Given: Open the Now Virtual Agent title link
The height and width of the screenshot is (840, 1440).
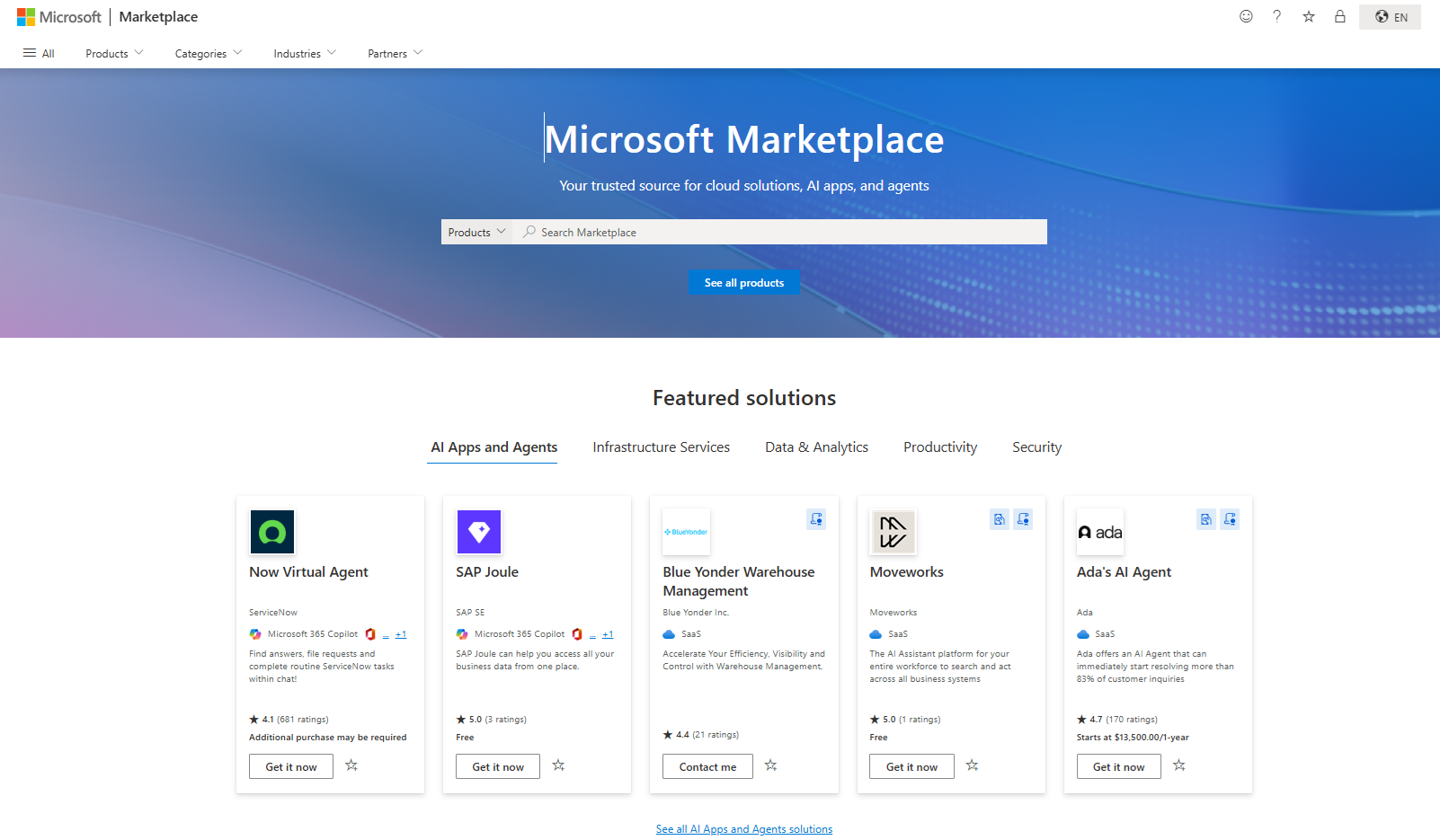Looking at the screenshot, I should coord(308,572).
